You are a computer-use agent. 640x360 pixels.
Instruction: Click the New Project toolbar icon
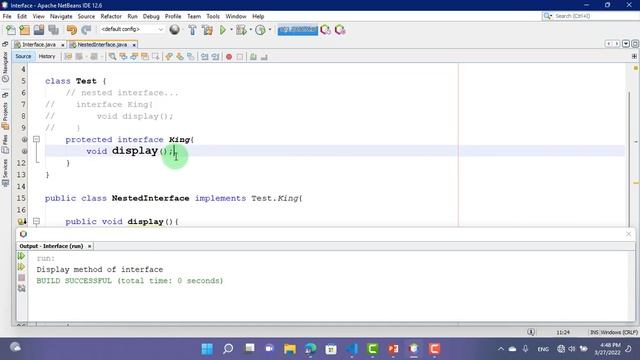coord(24,30)
